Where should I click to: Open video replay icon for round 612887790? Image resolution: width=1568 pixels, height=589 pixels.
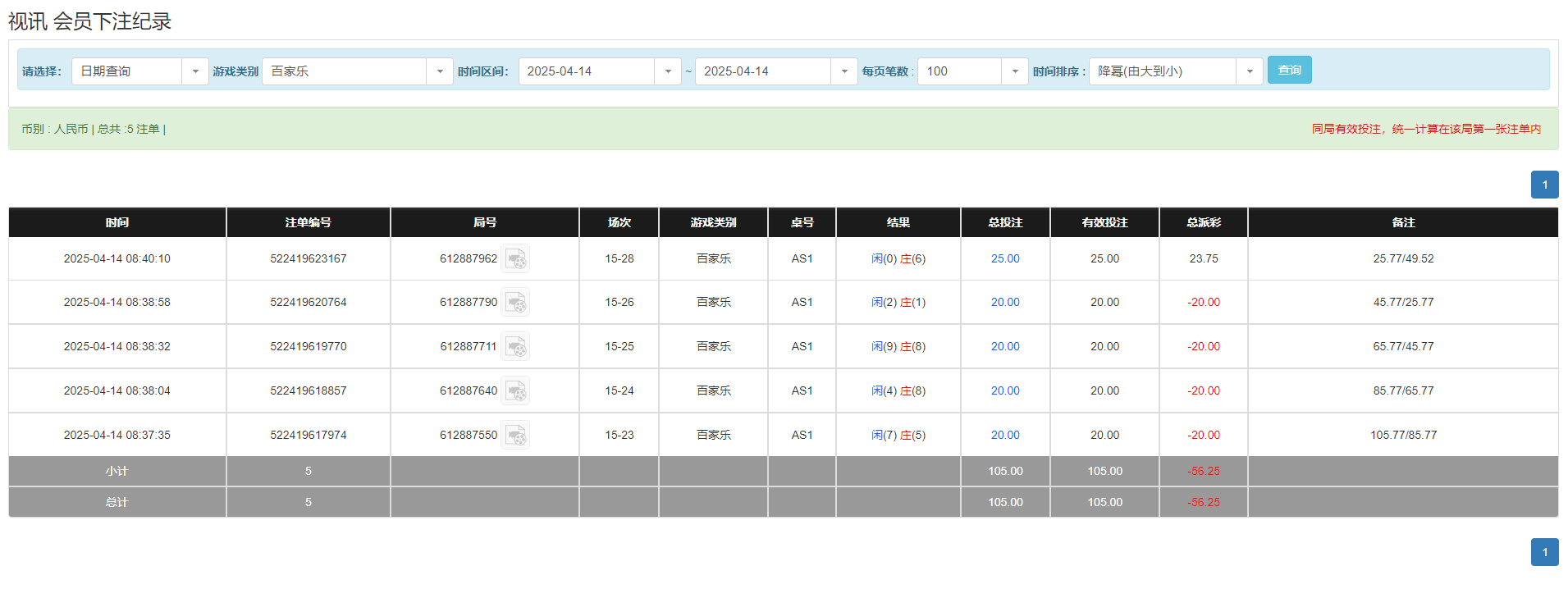click(515, 303)
